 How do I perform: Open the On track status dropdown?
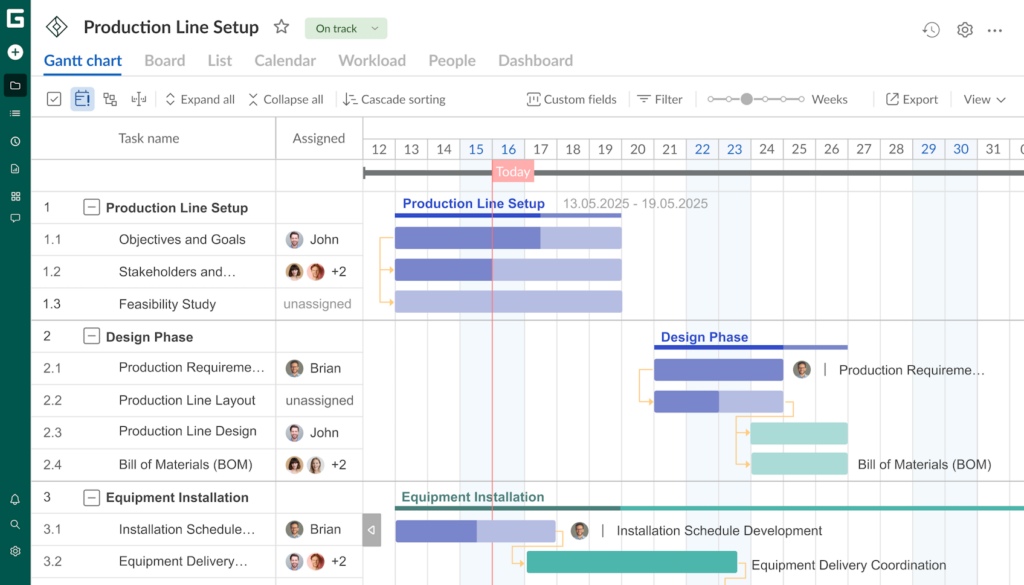pyautogui.click(x=346, y=29)
